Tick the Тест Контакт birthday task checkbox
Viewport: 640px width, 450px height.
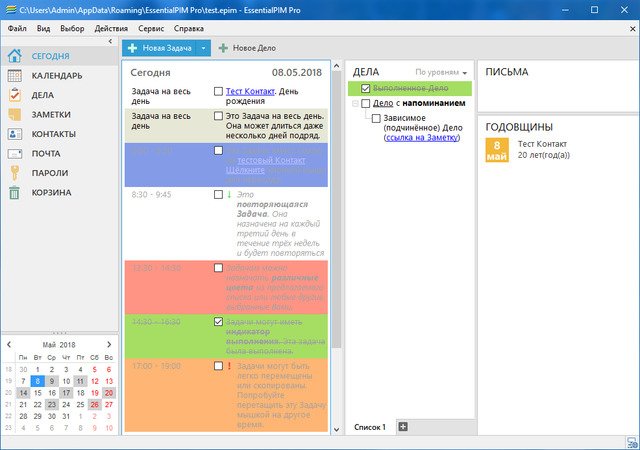tap(218, 92)
